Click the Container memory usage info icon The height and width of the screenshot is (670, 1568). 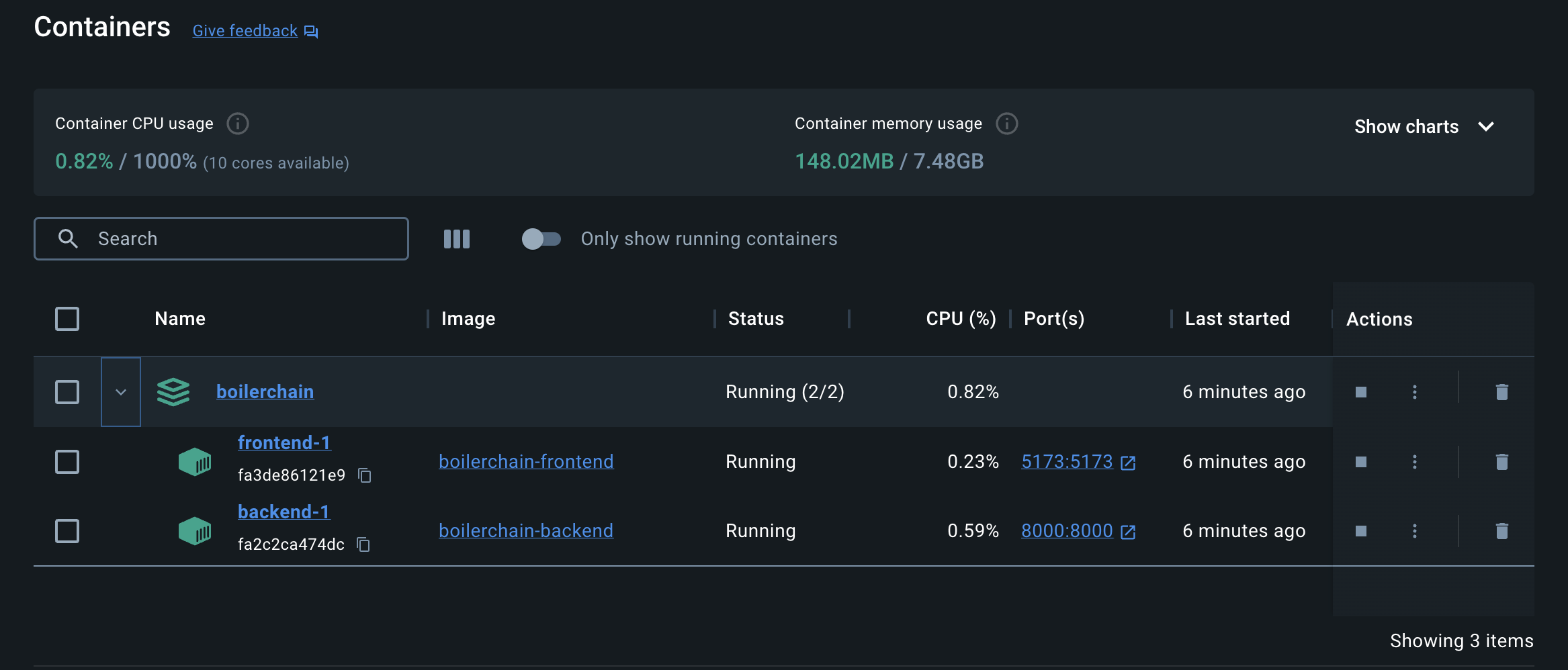tap(1006, 124)
